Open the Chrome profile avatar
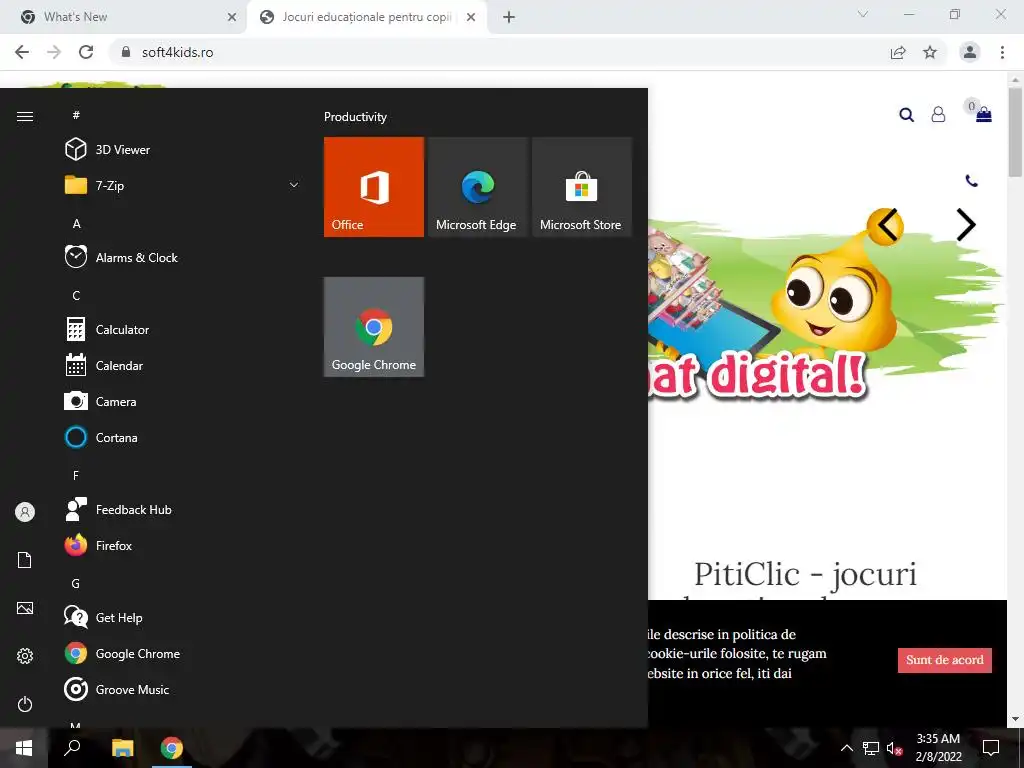 tap(970, 52)
